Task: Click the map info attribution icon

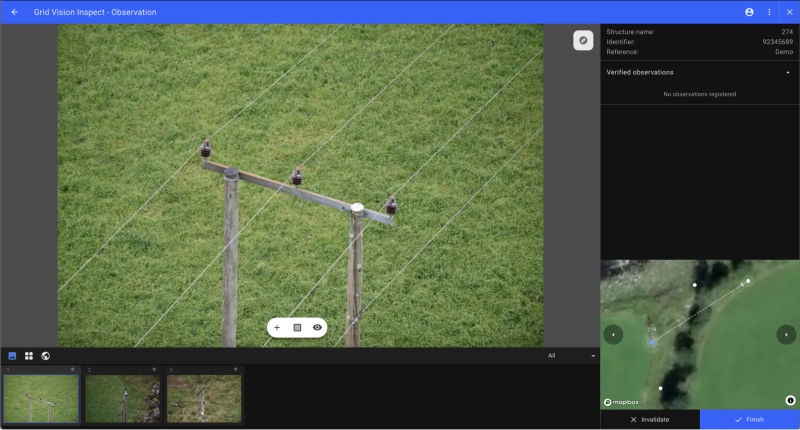Action: click(x=789, y=400)
